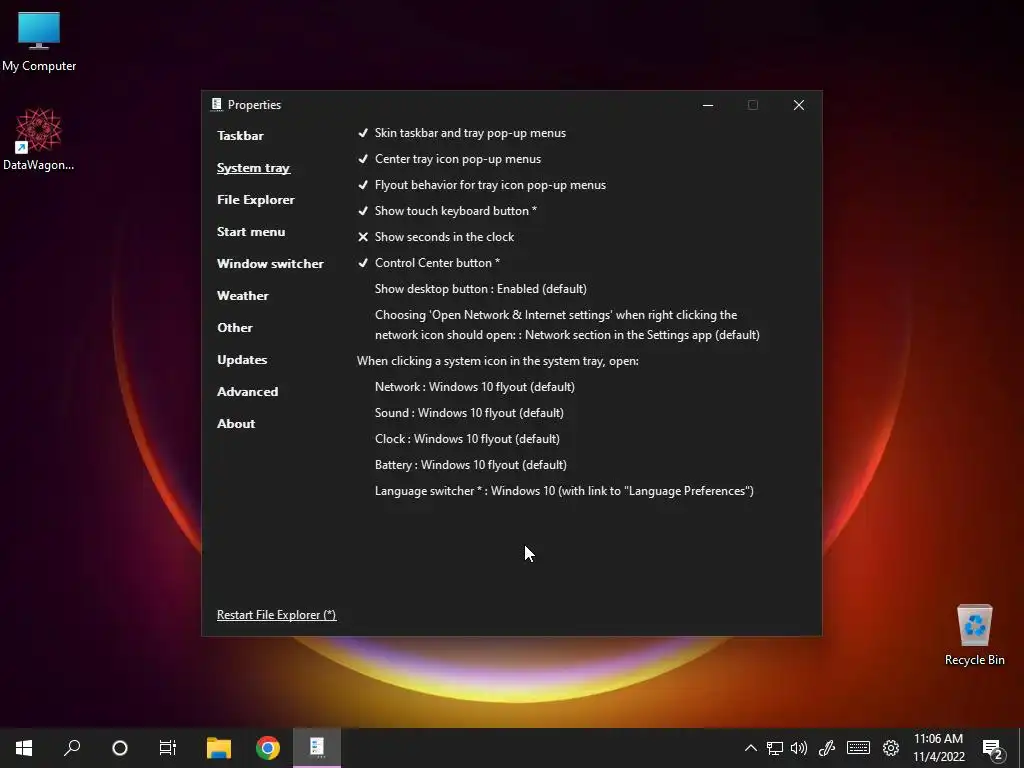Open the System tray settings section
Screen dimensions: 1024x768
[x=253, y=168]
